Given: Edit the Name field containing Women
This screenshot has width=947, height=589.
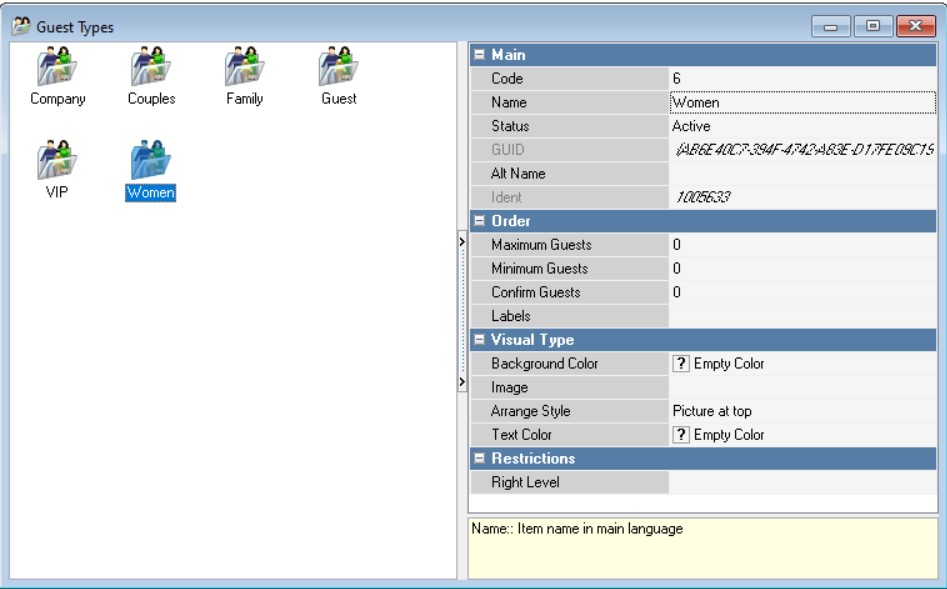Looking at the screenshot, I should (x=802, y=102).
